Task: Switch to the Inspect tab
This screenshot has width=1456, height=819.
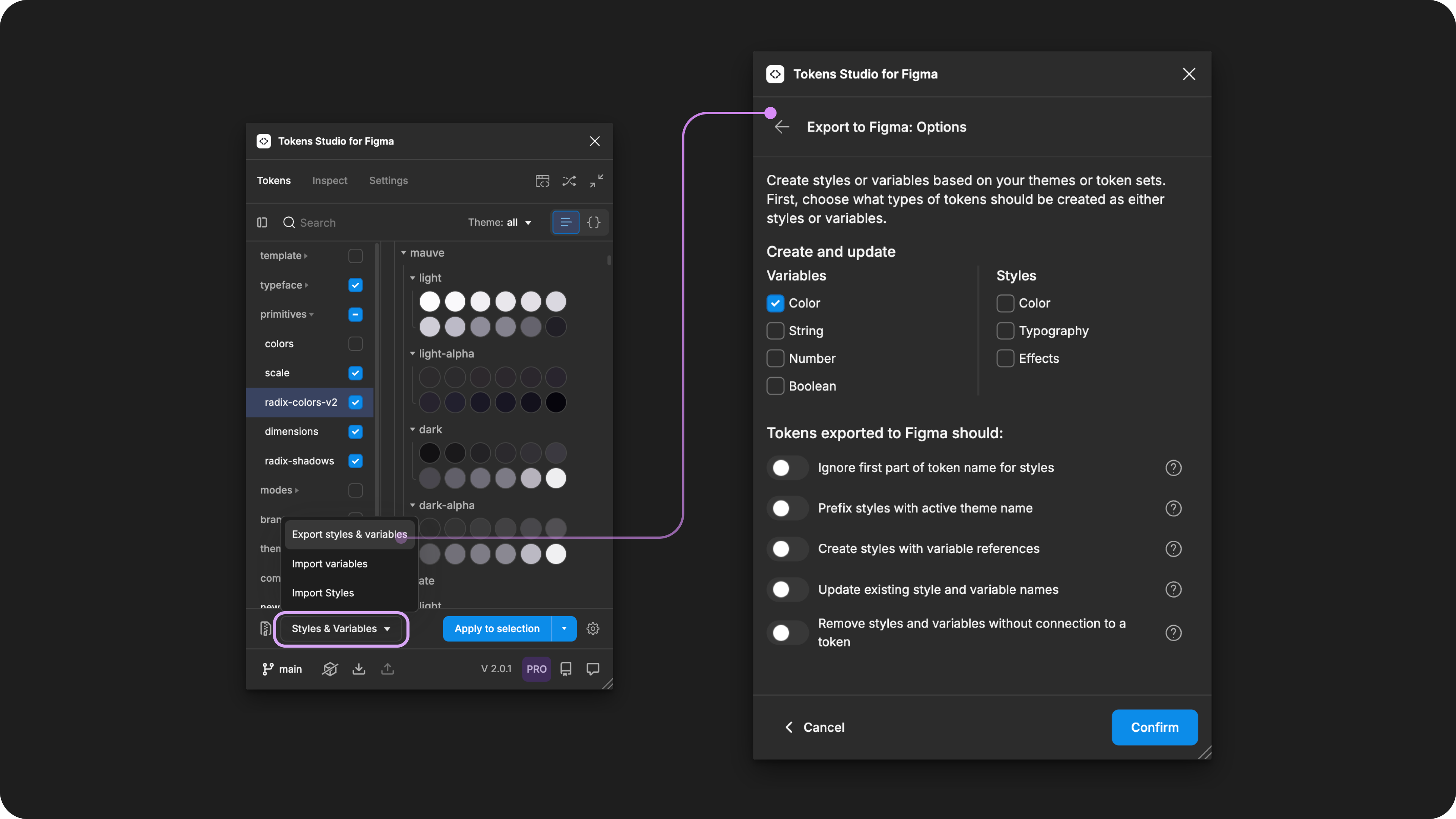Action: pos(329,181)
